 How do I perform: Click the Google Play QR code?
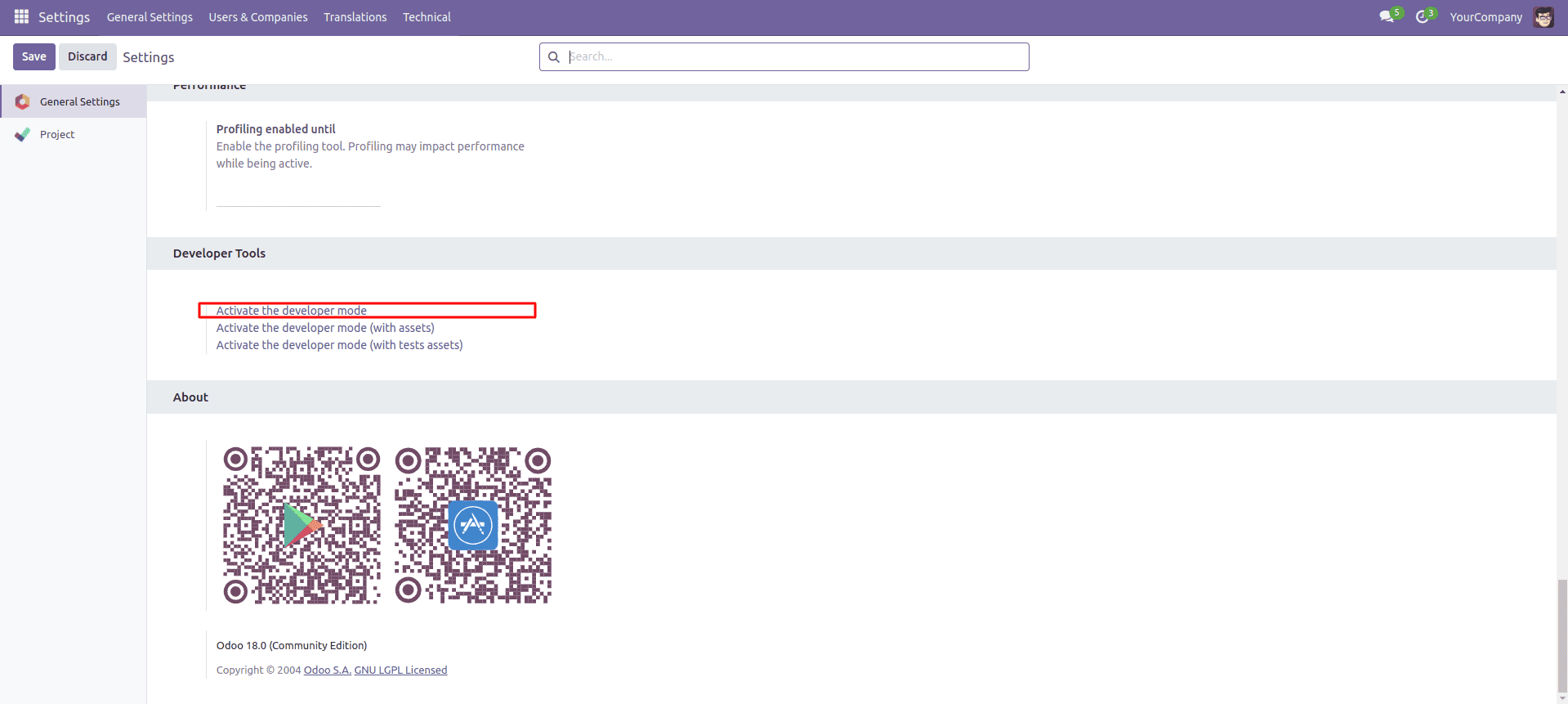[x=302, y=525]
